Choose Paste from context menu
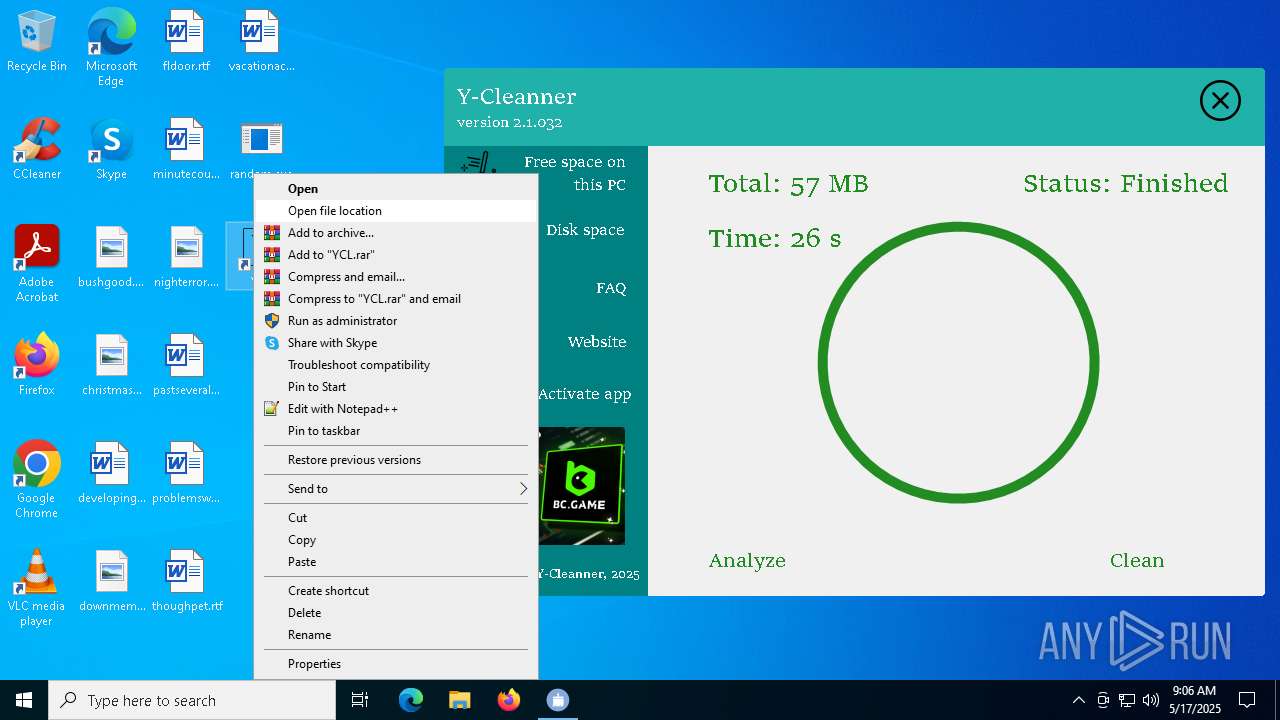This screenshot has height=720, width=1280. 396,562
